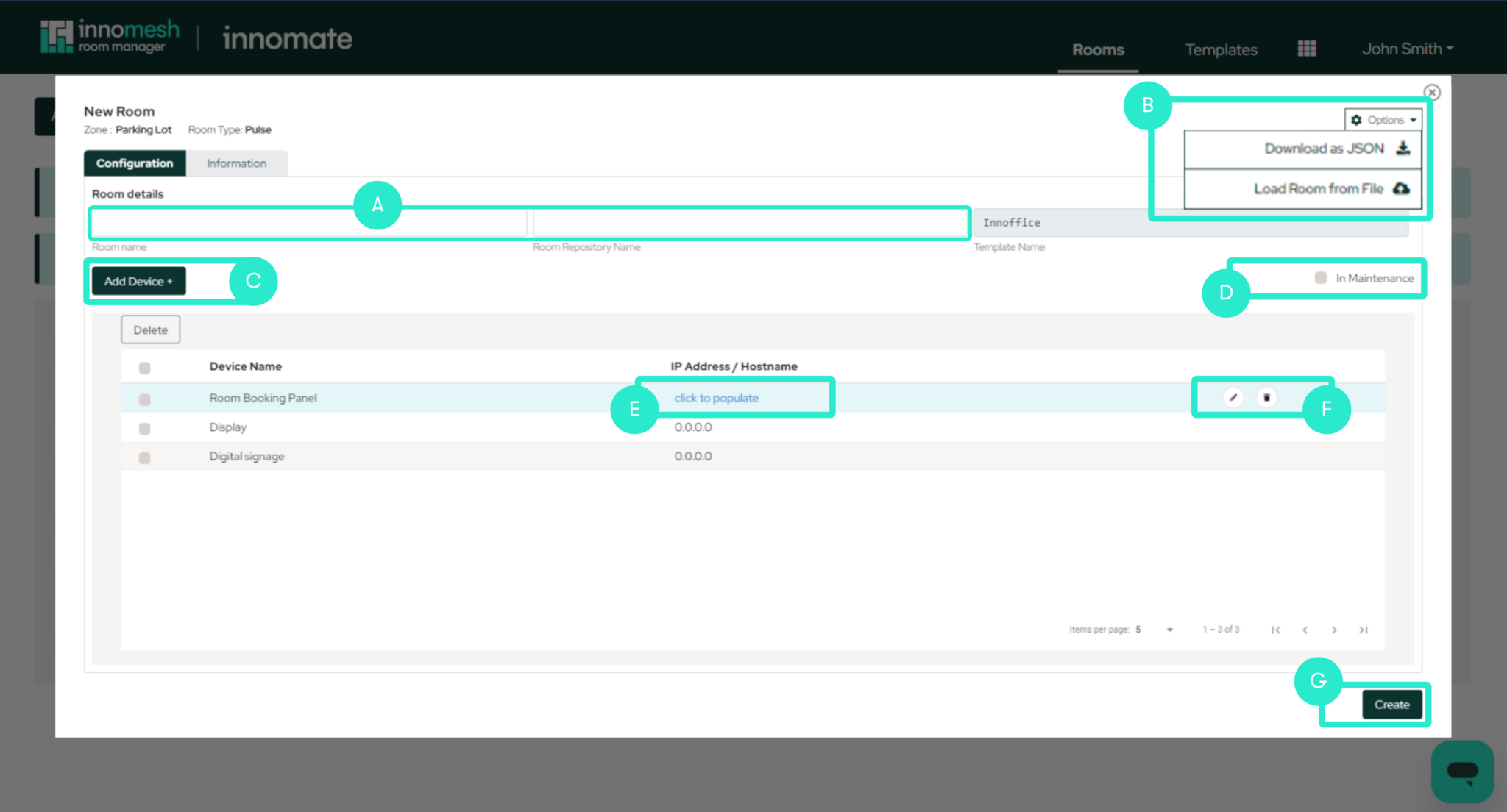Image resolution: width=1507 pixels, height=812 pixels.
Task: Check the select-all checkbox in the device table
Action: click(144, 367)
